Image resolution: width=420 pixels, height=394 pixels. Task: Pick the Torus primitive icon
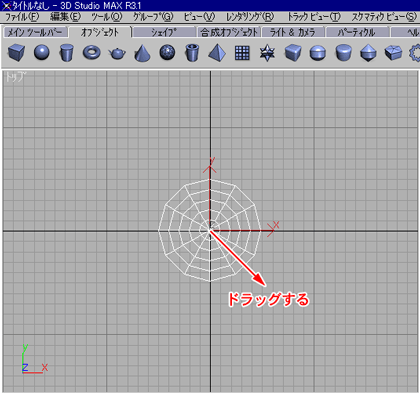tap(92, 53)
